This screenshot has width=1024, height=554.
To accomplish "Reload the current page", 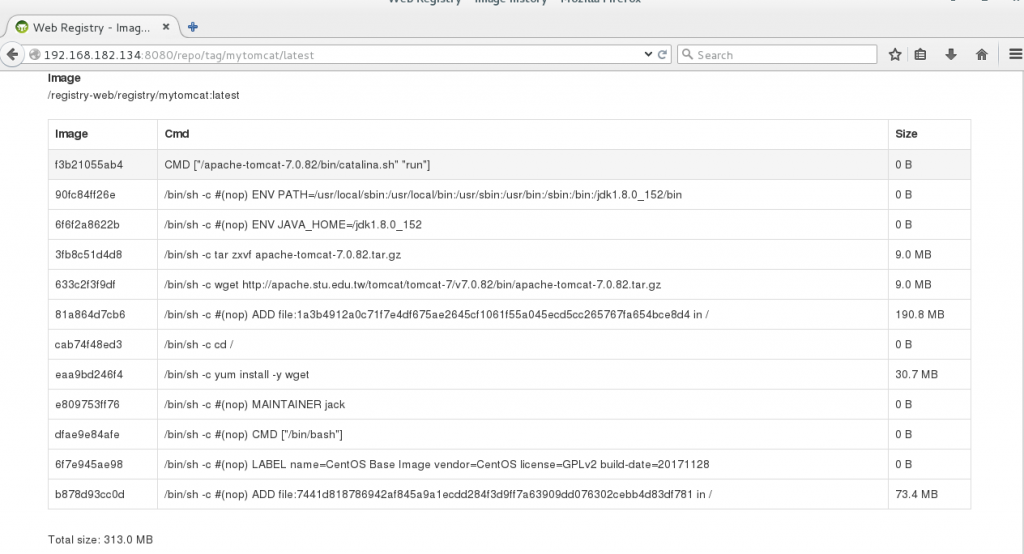I will point(664,54).
